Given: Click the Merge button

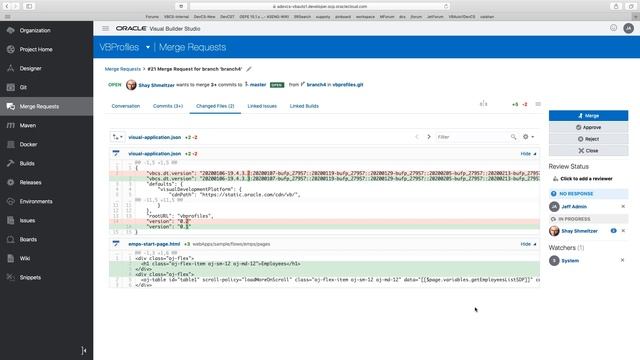Looking at the screenshot, I should [588, 116].
